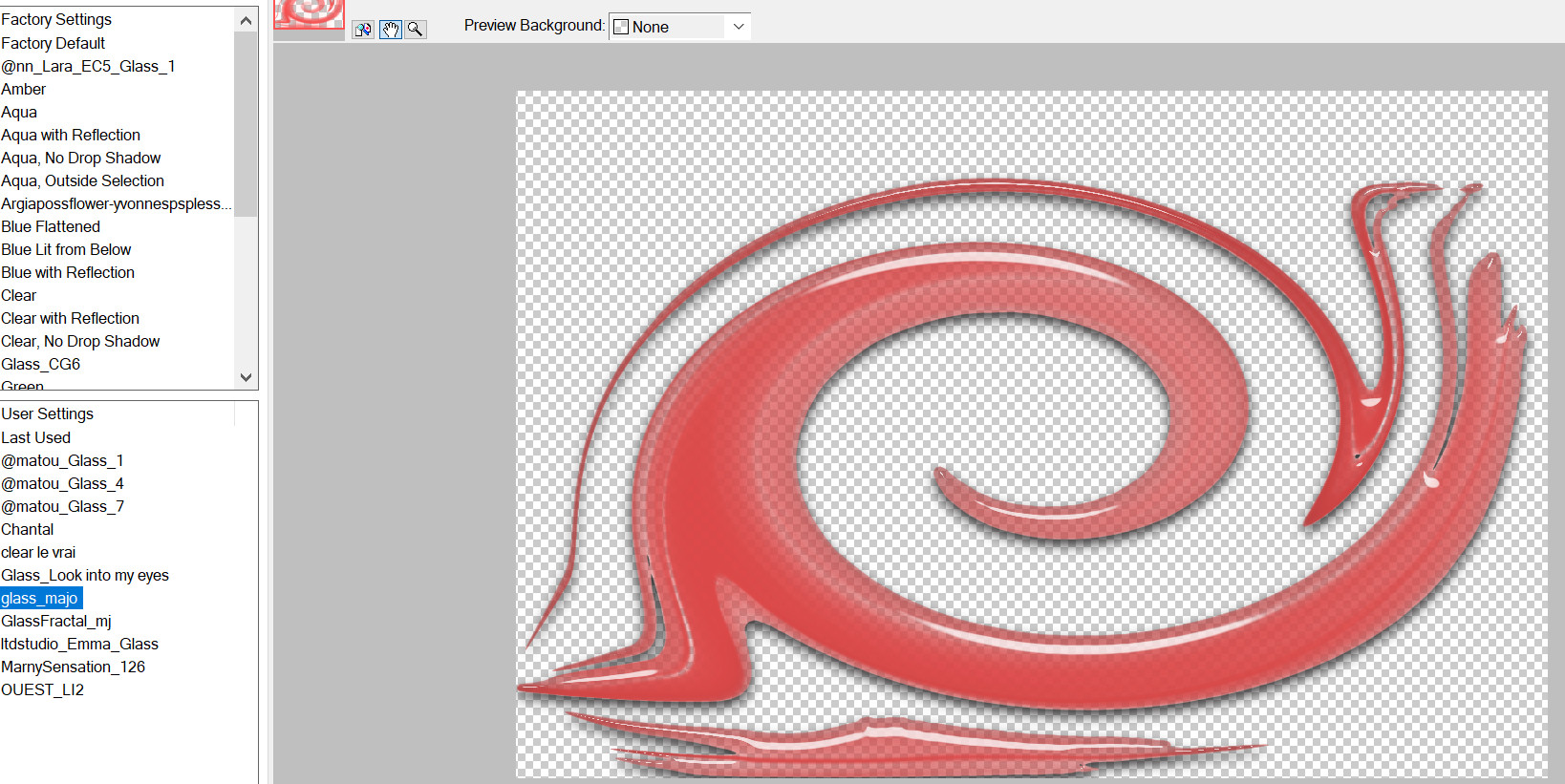
Task: Choose Aqua with Reflection preset
Action: tap(71, 135)
